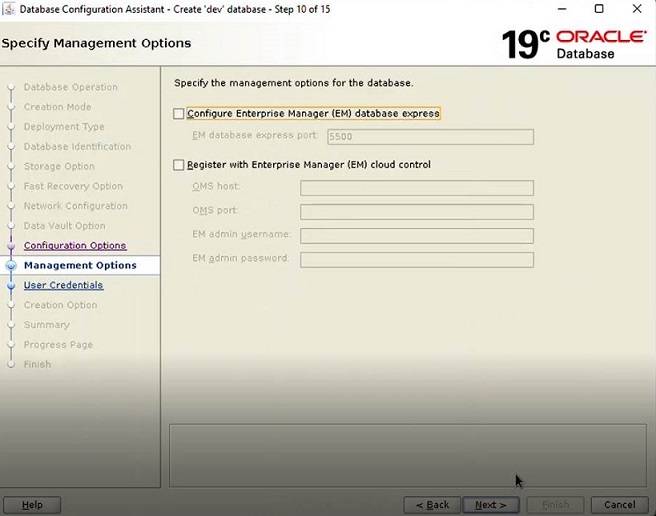656x516 pixels.
Task: Jump to Configuration Options step
Action: (75, 246)
